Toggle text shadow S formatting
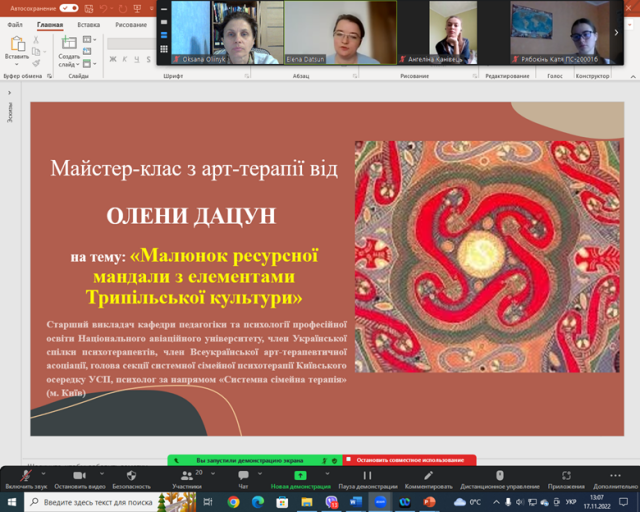Viewport: 640px width, 512px height. pyautogui.click(x=149, y=60)
